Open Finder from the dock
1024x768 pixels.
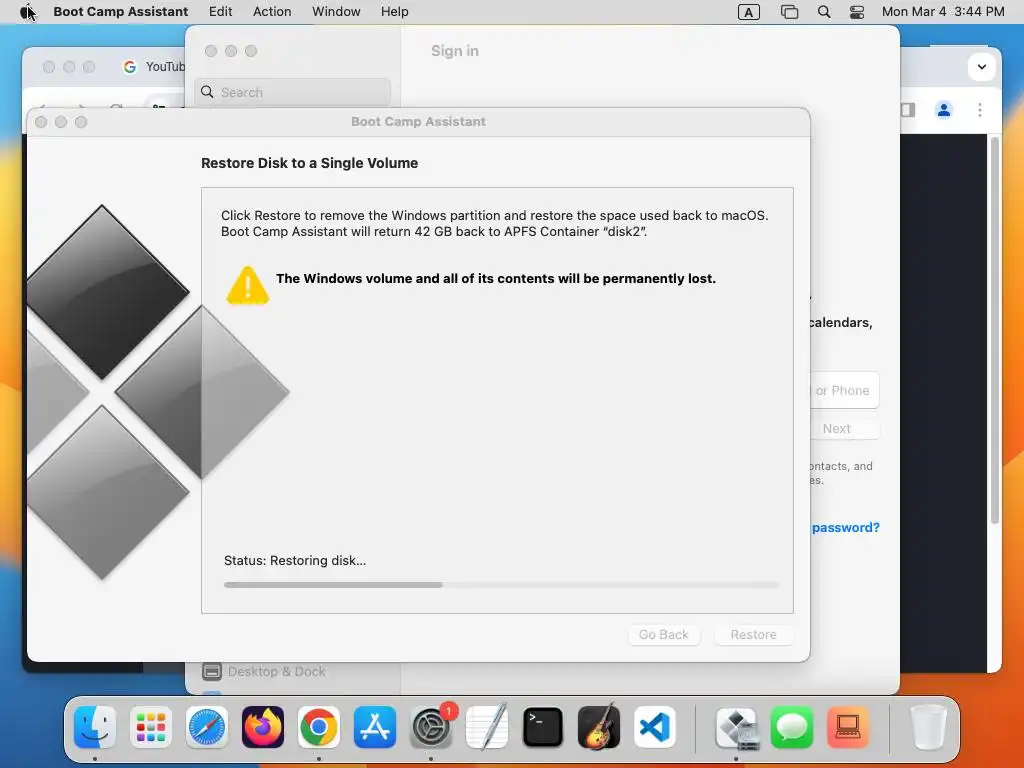(x=95, y=727)
